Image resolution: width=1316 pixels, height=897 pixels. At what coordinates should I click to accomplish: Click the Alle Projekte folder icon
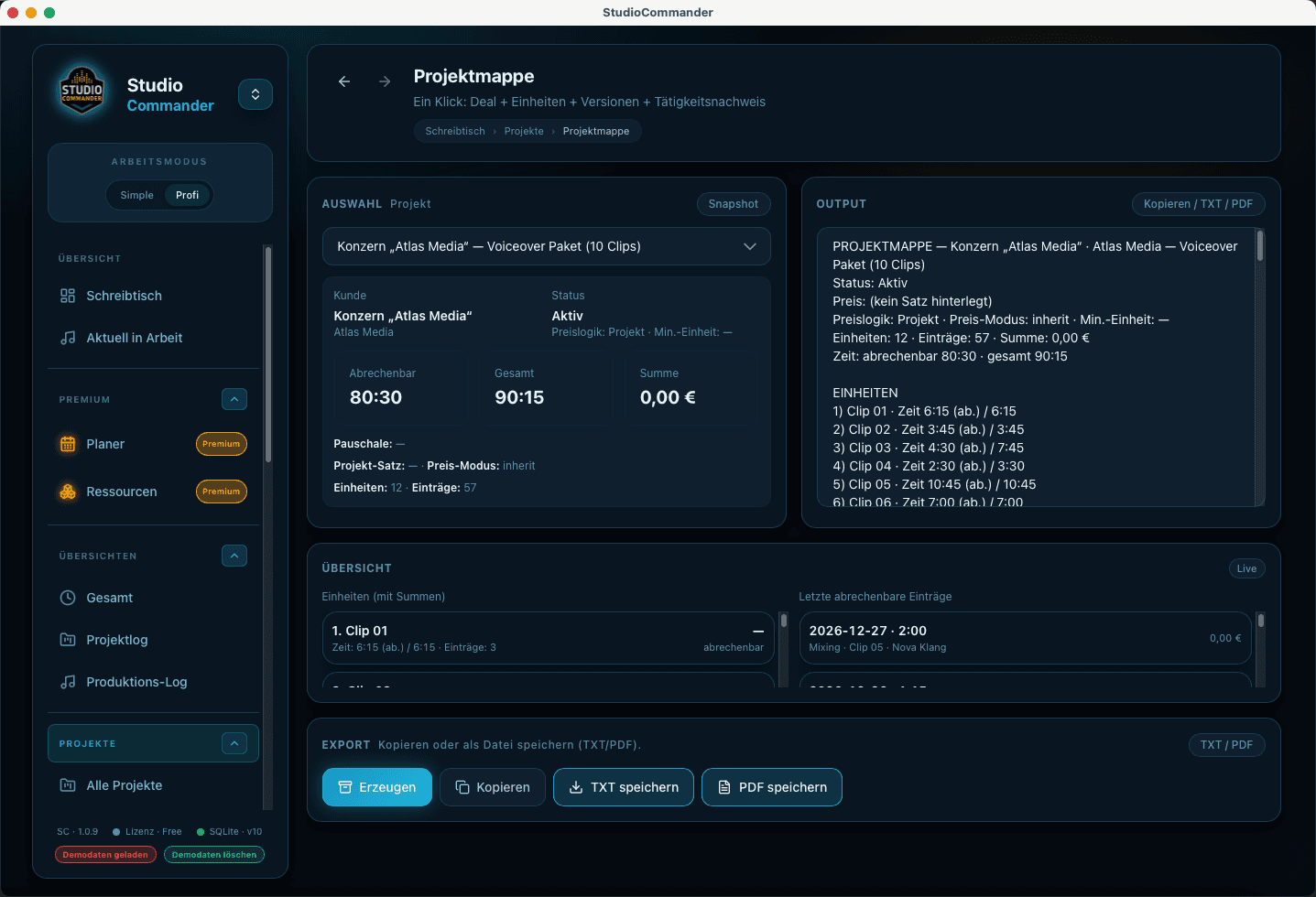(x=67, y=785)
